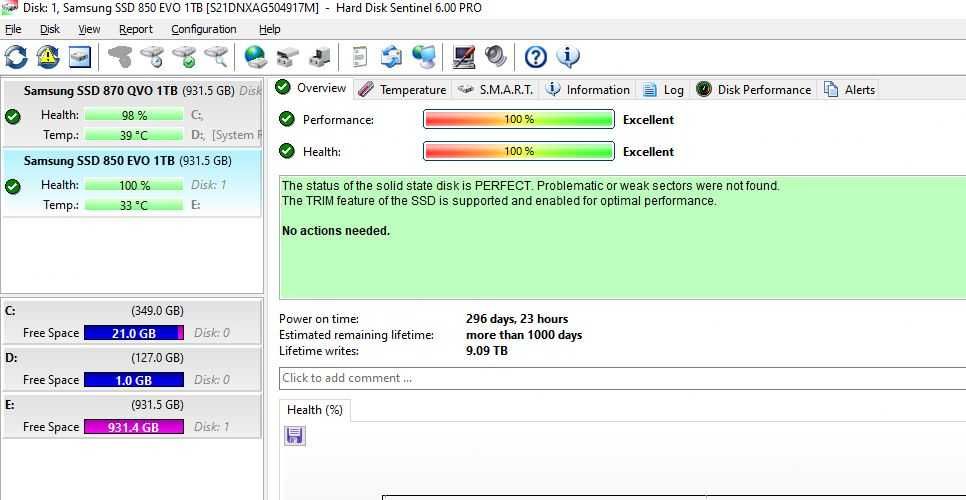Screen dimensions: 966x500
Task: Open Help via the question mark icon
Action: point(535,57)
